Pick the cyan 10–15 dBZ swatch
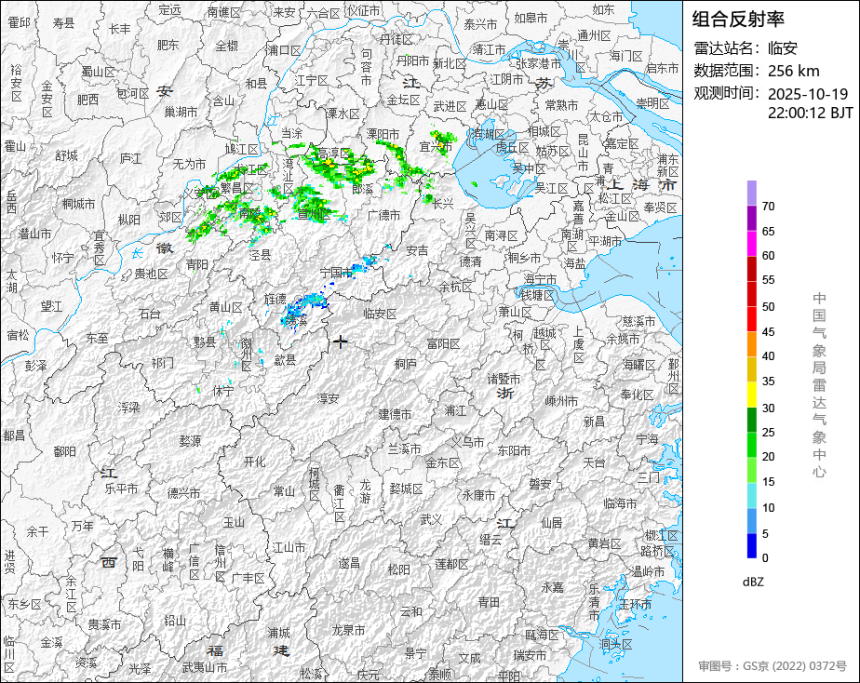The height and width of the screenshot is (683, 860). [751, 495]
